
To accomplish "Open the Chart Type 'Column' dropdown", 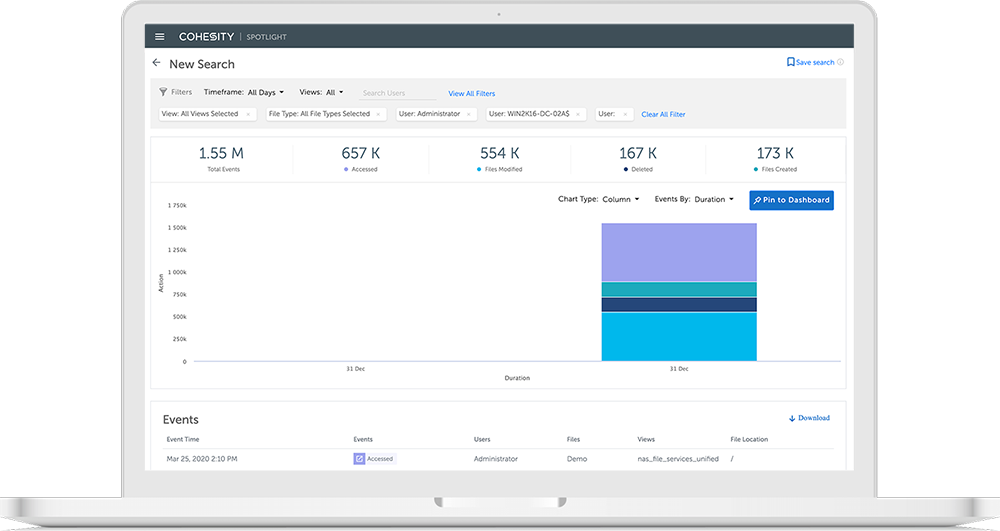I will pyautogui.click(x=621, y=200).
